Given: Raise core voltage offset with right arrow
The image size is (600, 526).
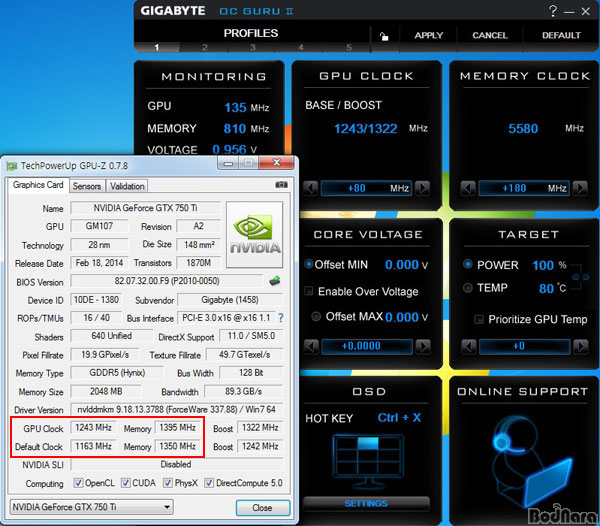Looking at the screenshot, I should tap(423, 346).
